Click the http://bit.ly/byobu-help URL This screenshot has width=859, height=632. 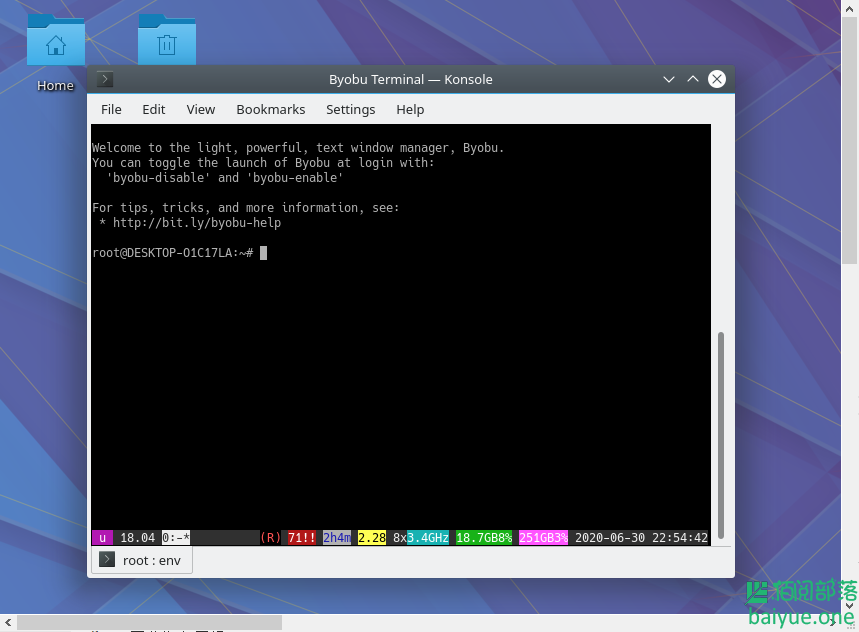coord(197,223)
